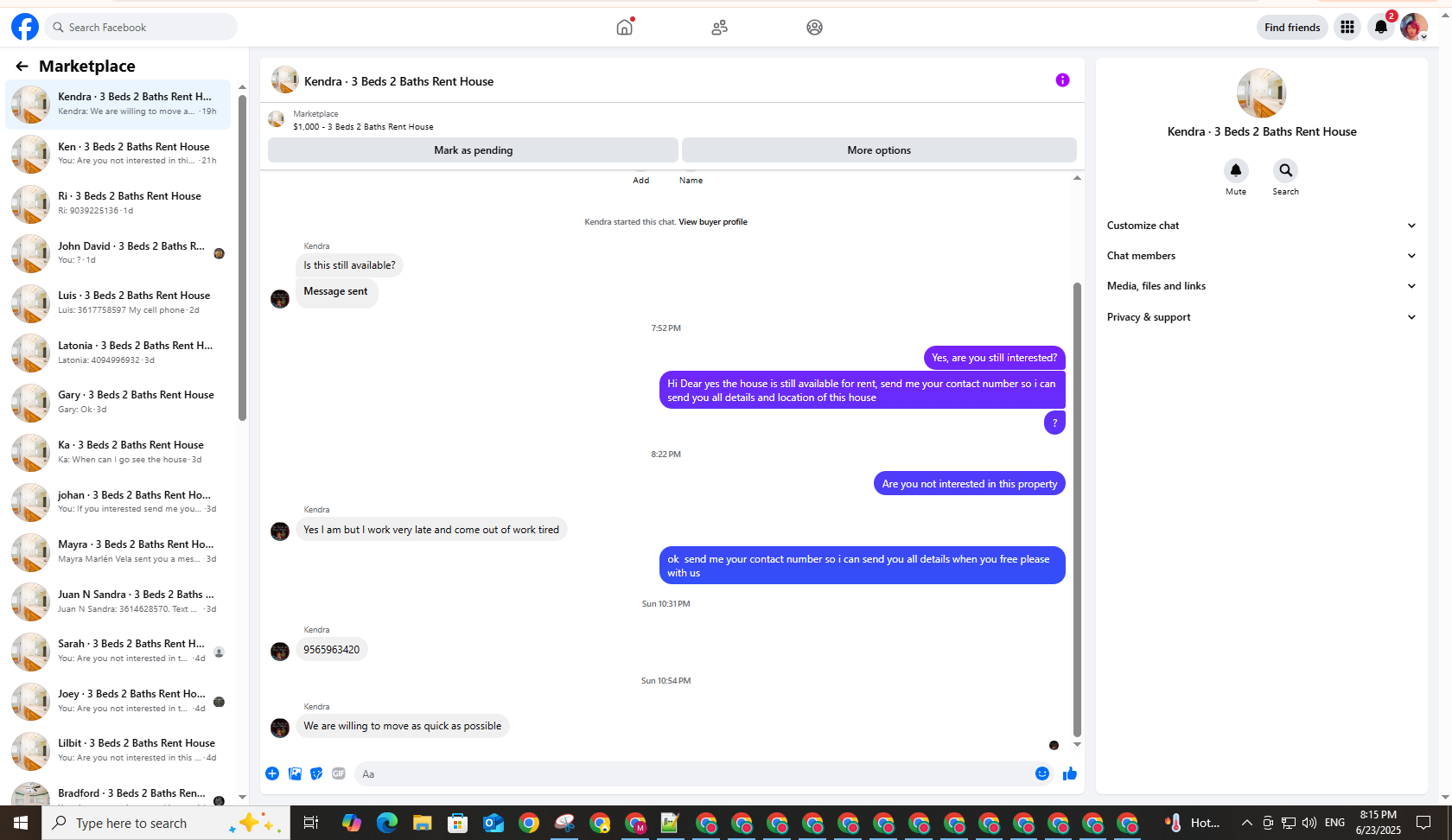The height and width of the screenshot is (840, 1452).
Task: Switch to the John David conversation
Action: click(118, 253)
